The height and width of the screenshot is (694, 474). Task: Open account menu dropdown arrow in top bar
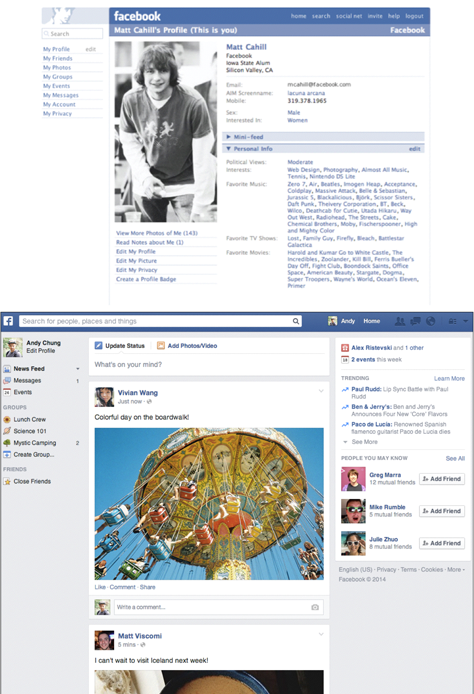click(x=466, y=321)
